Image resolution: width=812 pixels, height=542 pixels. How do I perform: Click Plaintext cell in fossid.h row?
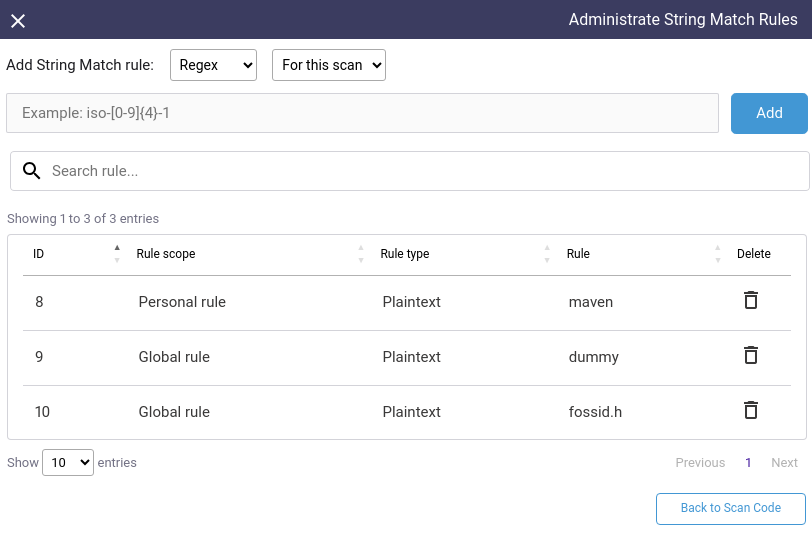point(412,412)
